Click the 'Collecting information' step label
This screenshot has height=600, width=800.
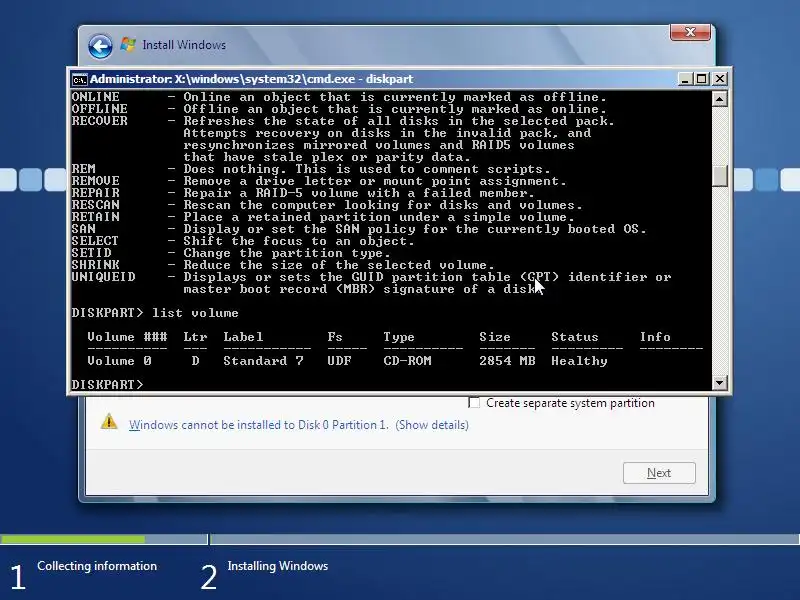pyautogui.click(x=97, y=566)
